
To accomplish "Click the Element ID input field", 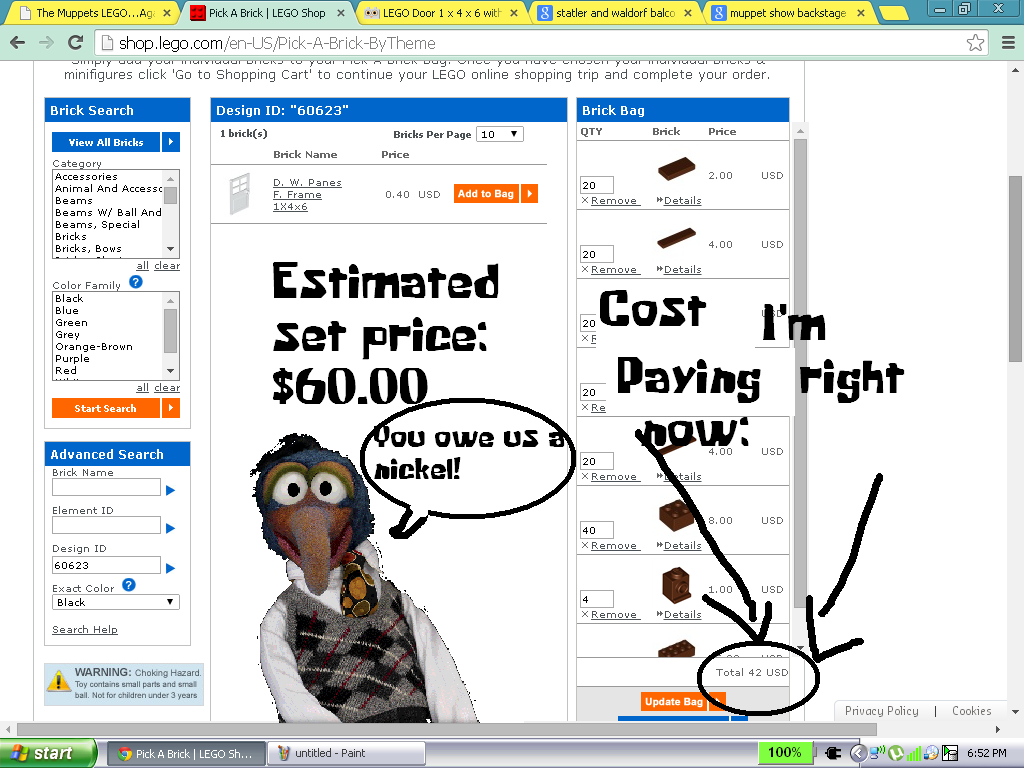I will 106,525.
